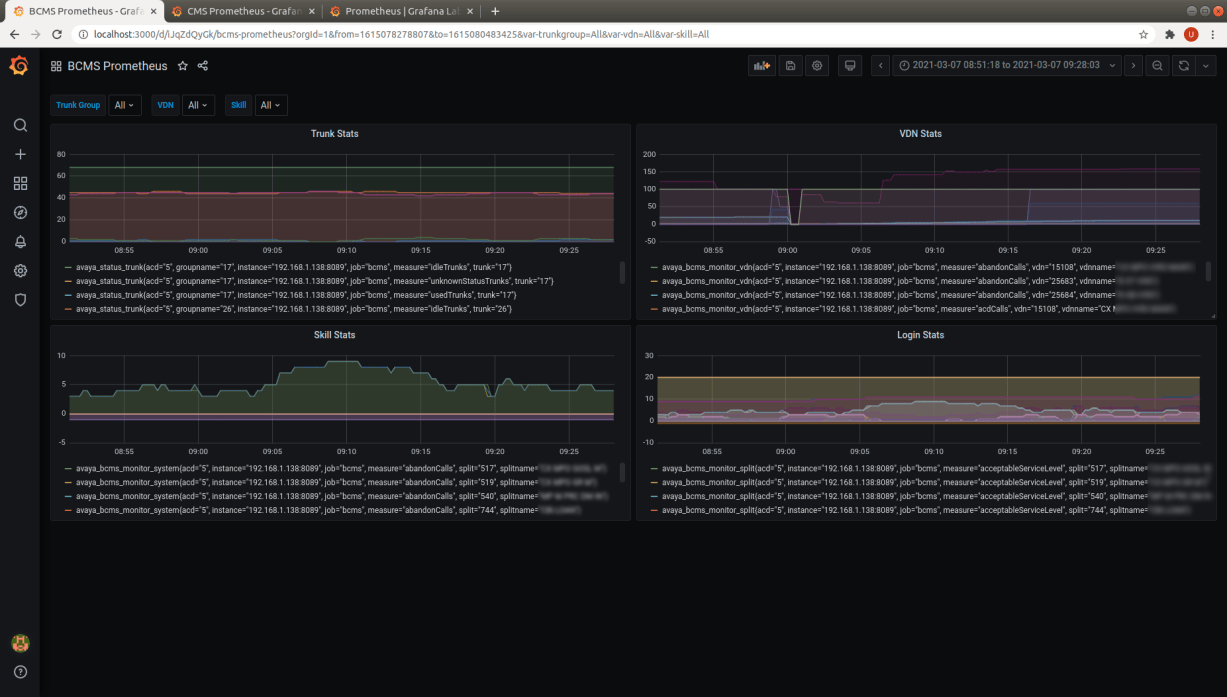Cycle view mode with the monitor icon

tap(850, 66)
